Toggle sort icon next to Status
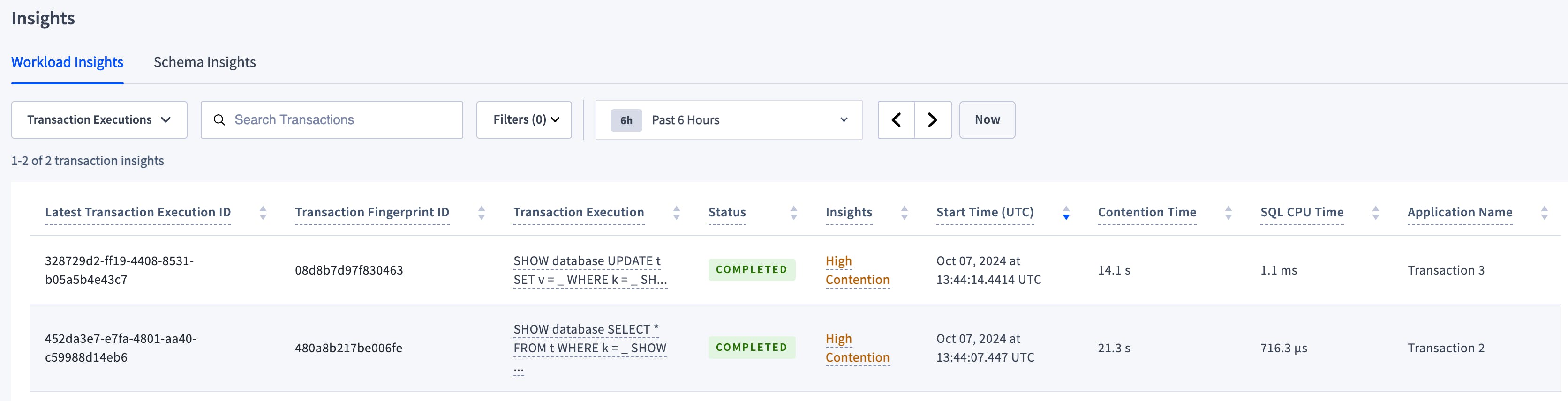1568x401 pixels. [793, 212]
